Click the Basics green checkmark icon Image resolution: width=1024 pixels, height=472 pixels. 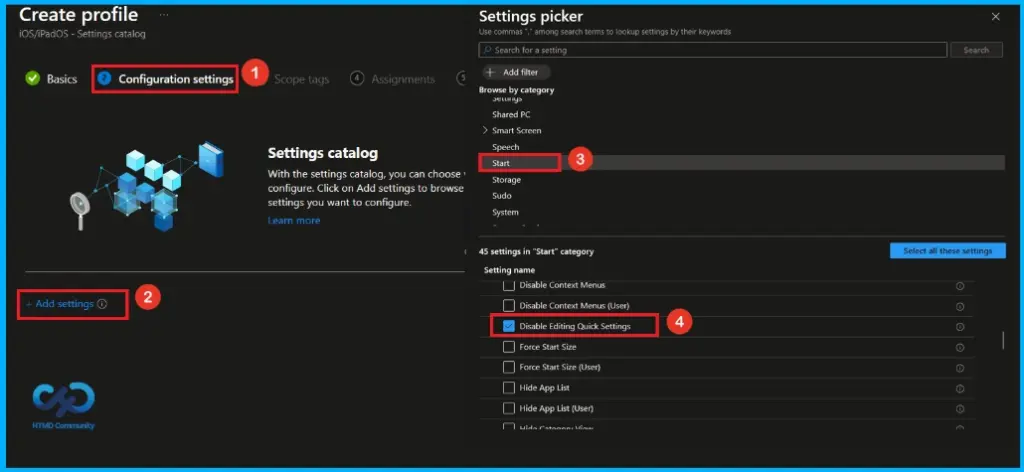pos(33,78)
